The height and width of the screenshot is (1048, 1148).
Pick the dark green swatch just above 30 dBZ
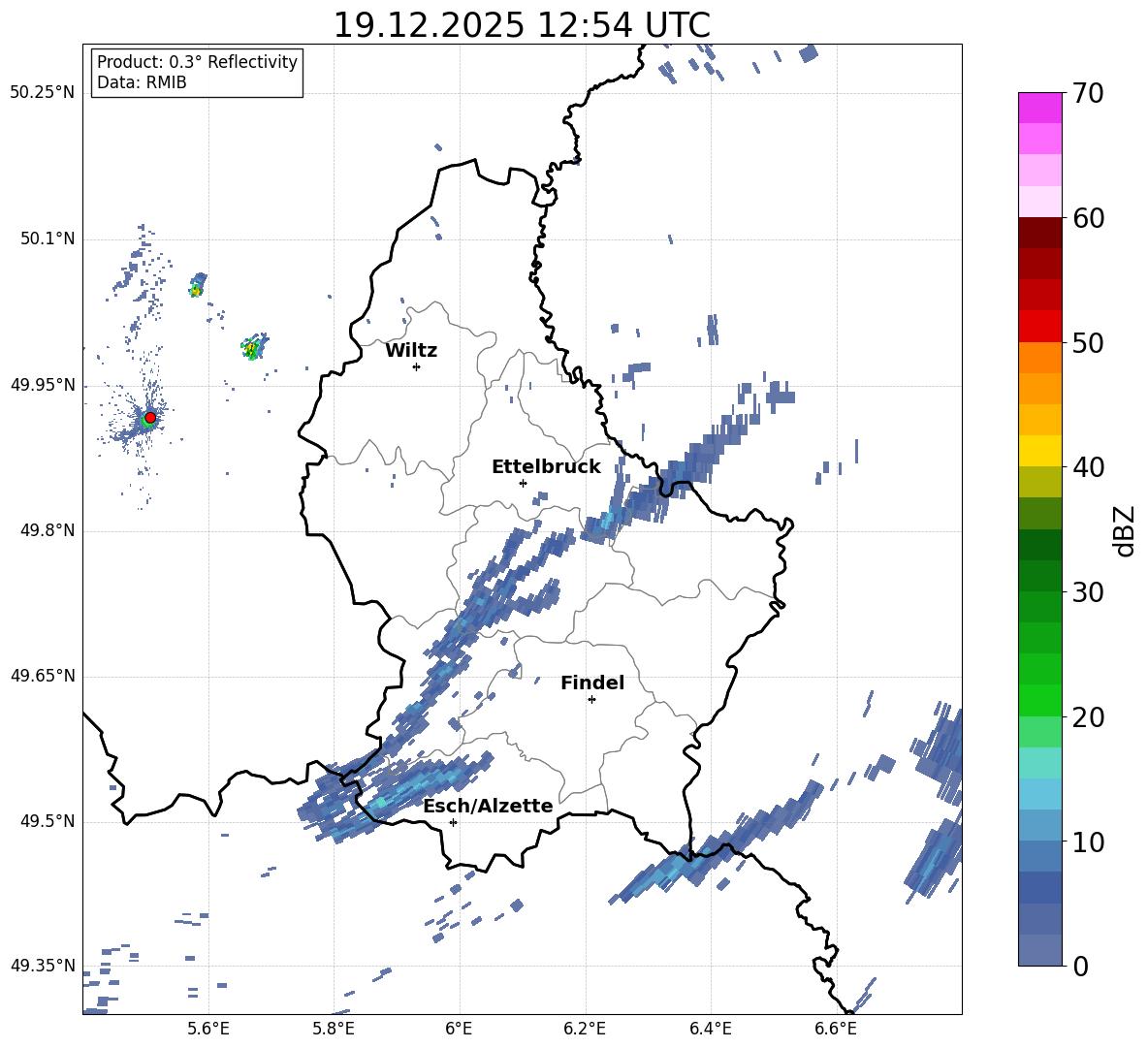1039,576
